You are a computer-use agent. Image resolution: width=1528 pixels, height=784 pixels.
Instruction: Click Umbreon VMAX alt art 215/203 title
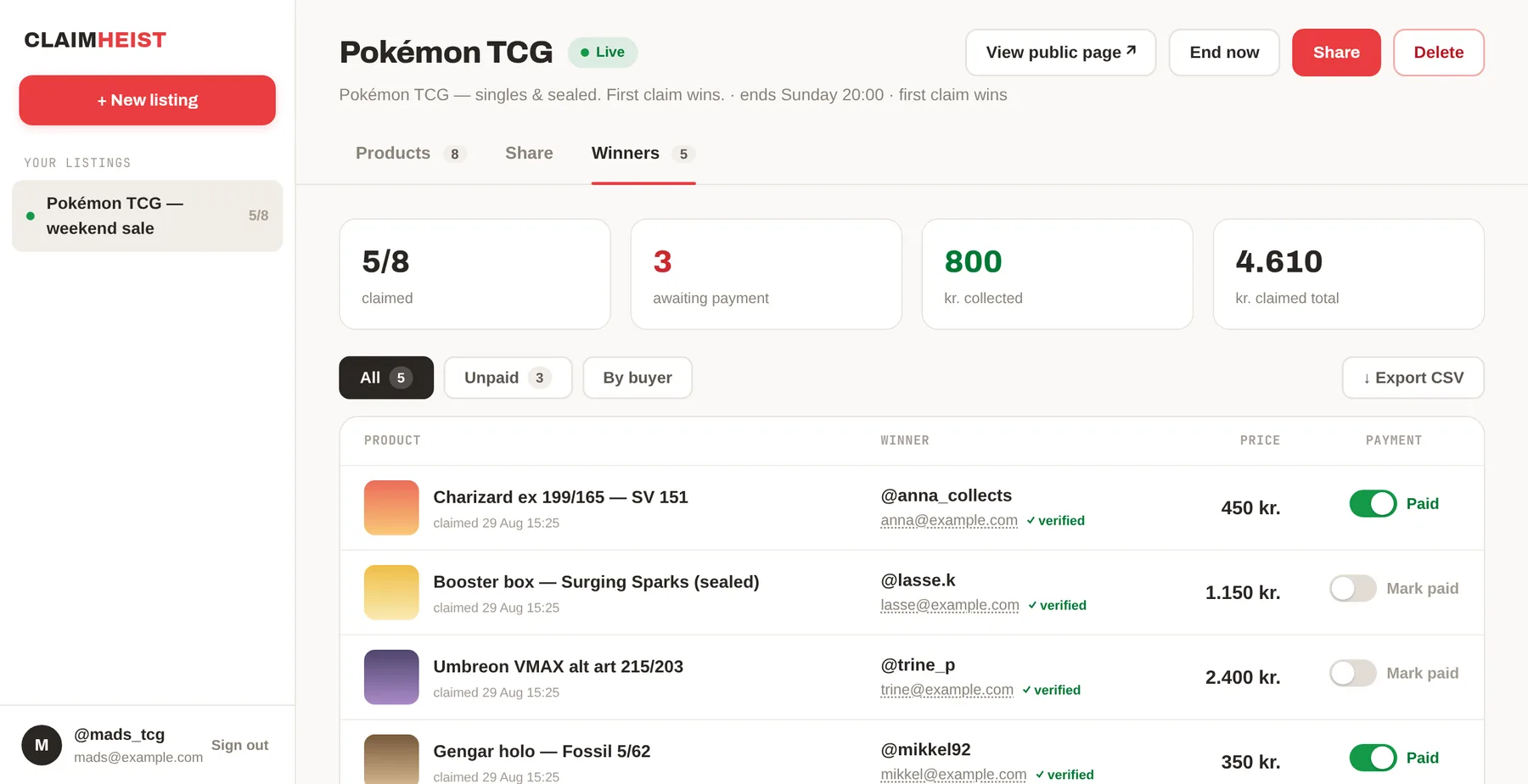(558, 667)
